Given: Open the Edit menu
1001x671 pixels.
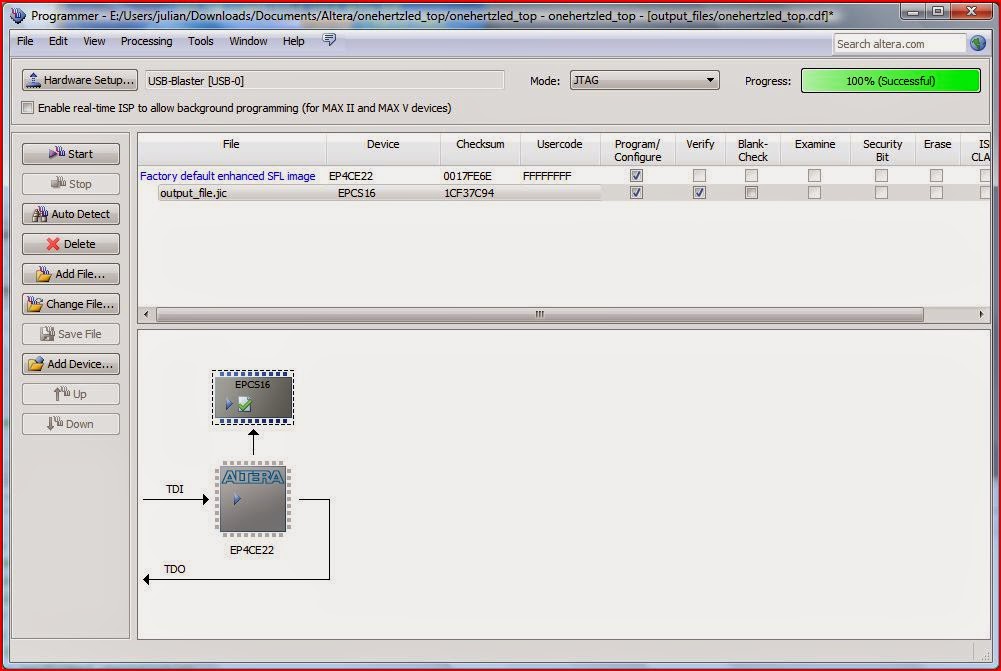Looking at the screenshot, I should tap(58, 41).
